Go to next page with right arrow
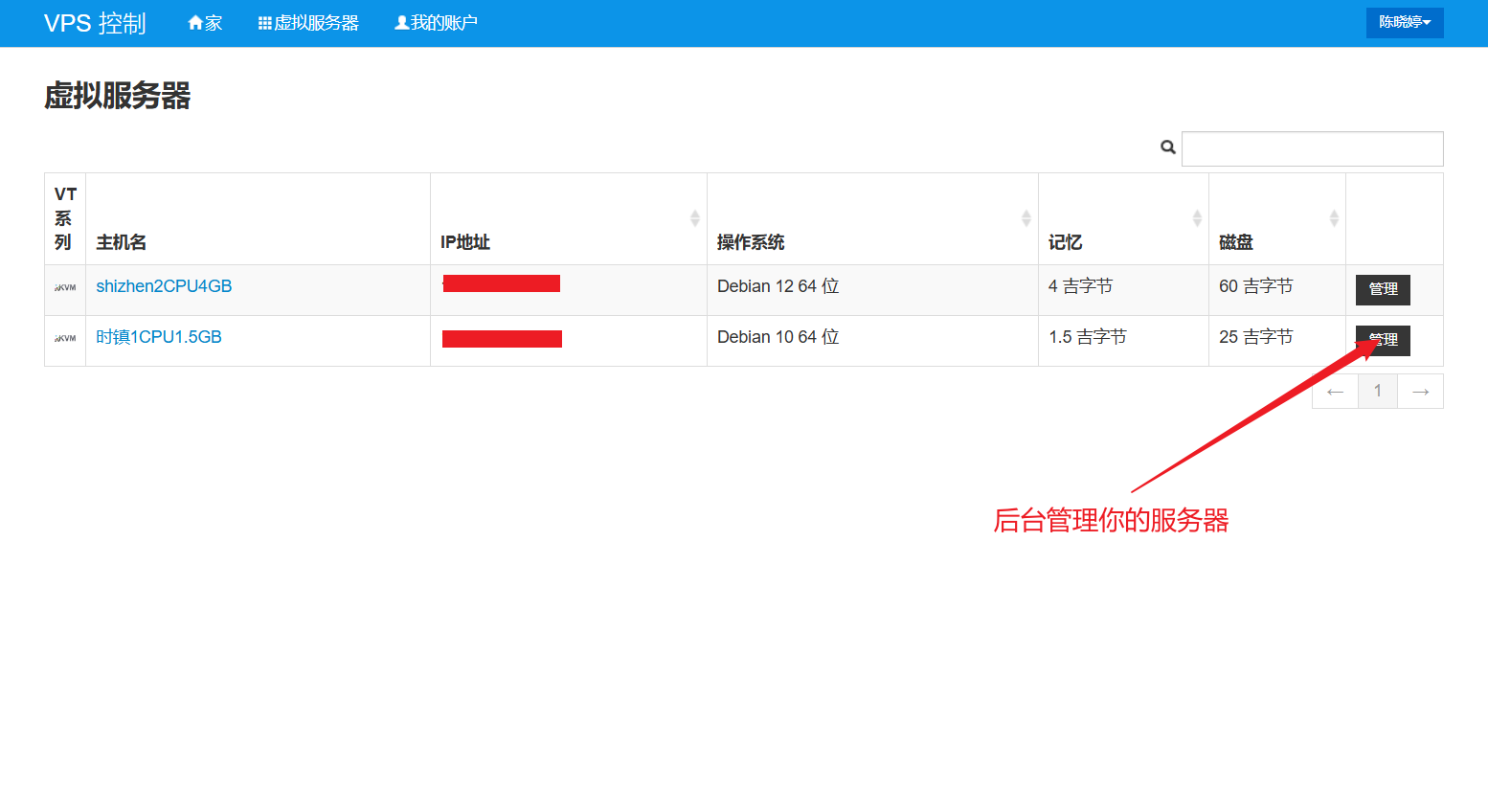The height and width of the screenshot is (812, 1488). pyautogui.click(x=1420, y=392)
